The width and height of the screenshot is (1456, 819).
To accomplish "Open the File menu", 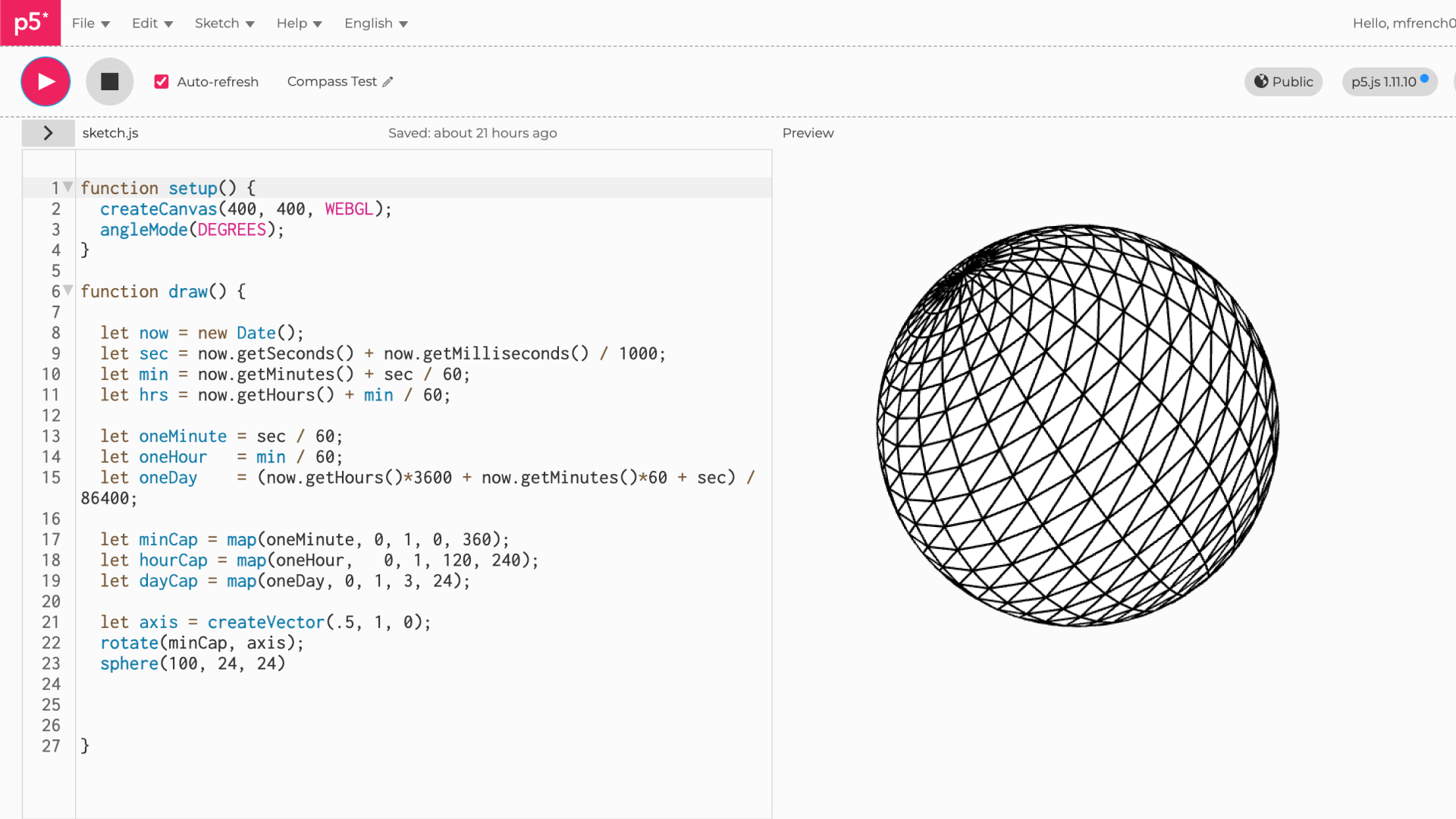I will [91, 24].
